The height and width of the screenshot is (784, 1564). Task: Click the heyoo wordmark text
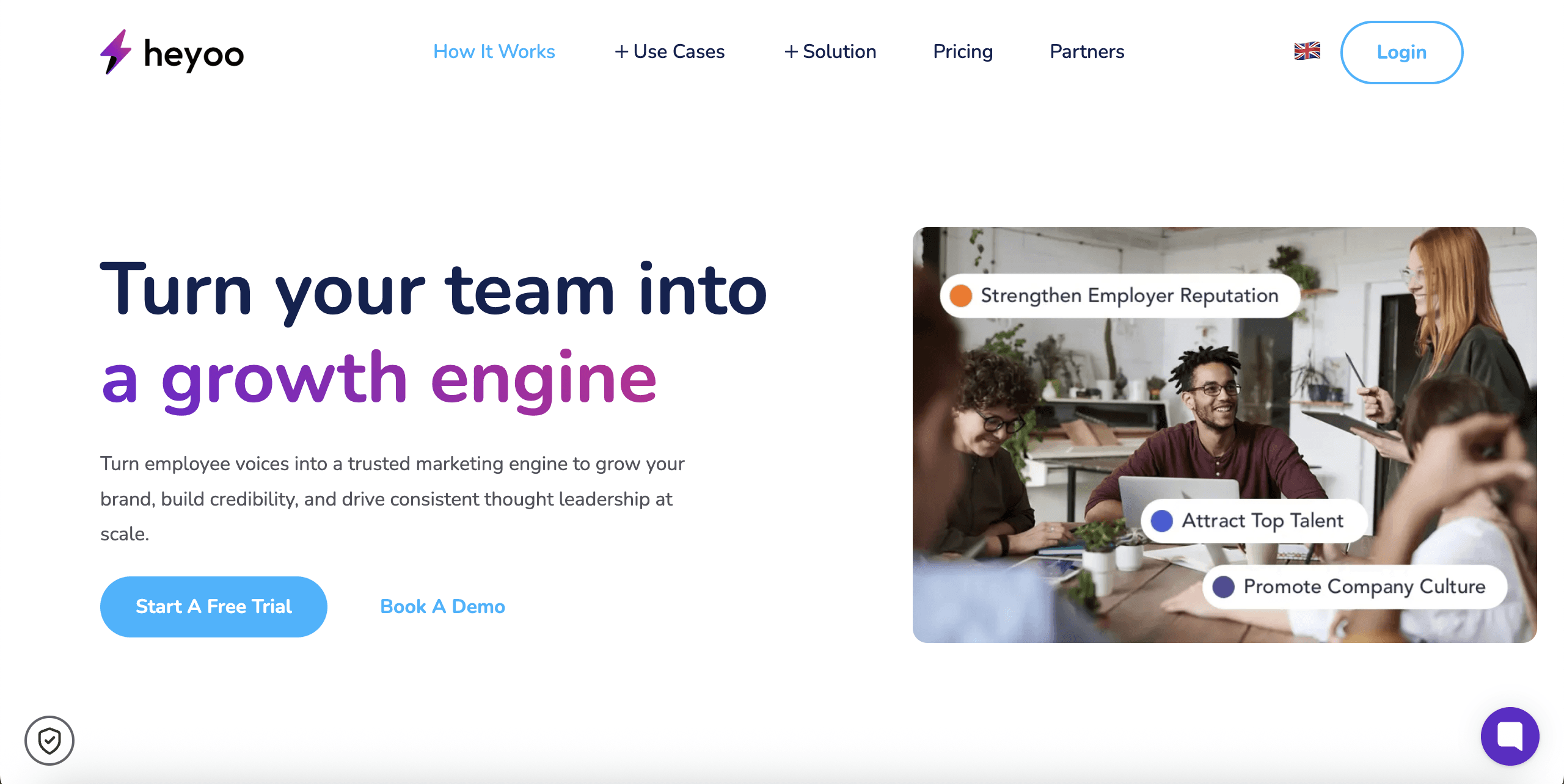click(x=194, y=55)
